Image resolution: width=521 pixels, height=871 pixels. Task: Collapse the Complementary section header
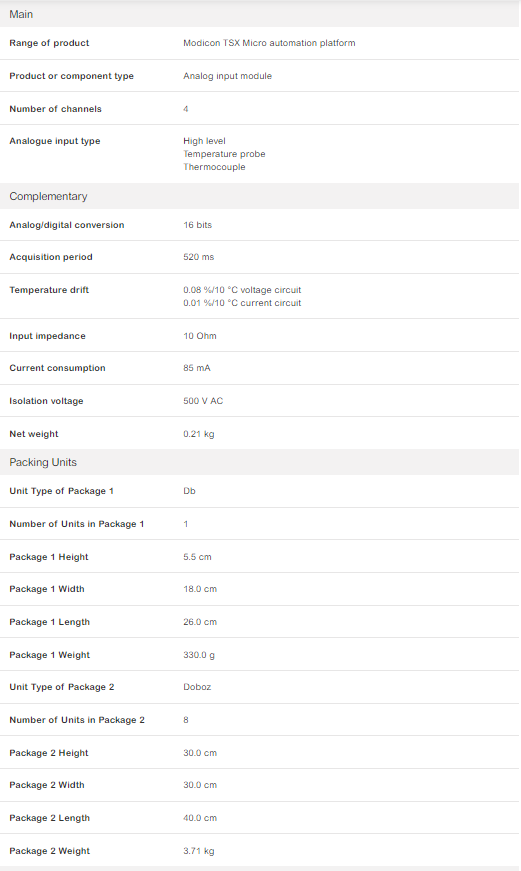259,196
